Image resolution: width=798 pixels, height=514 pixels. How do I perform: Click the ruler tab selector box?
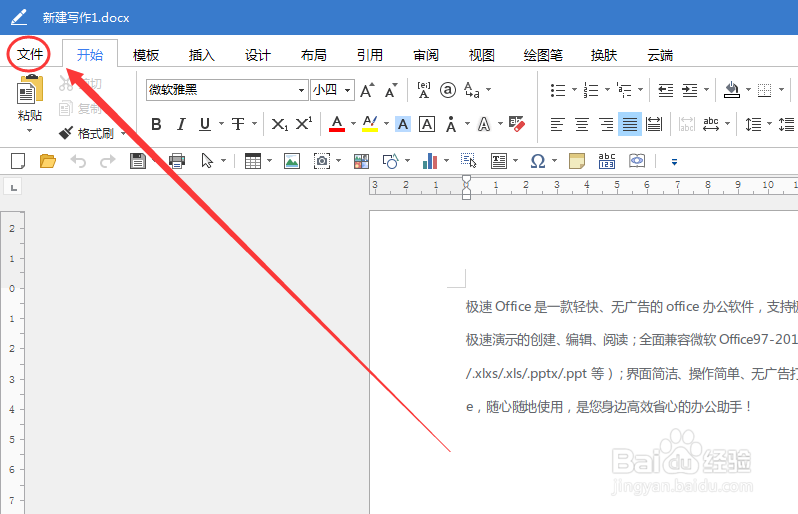(13, 187)
